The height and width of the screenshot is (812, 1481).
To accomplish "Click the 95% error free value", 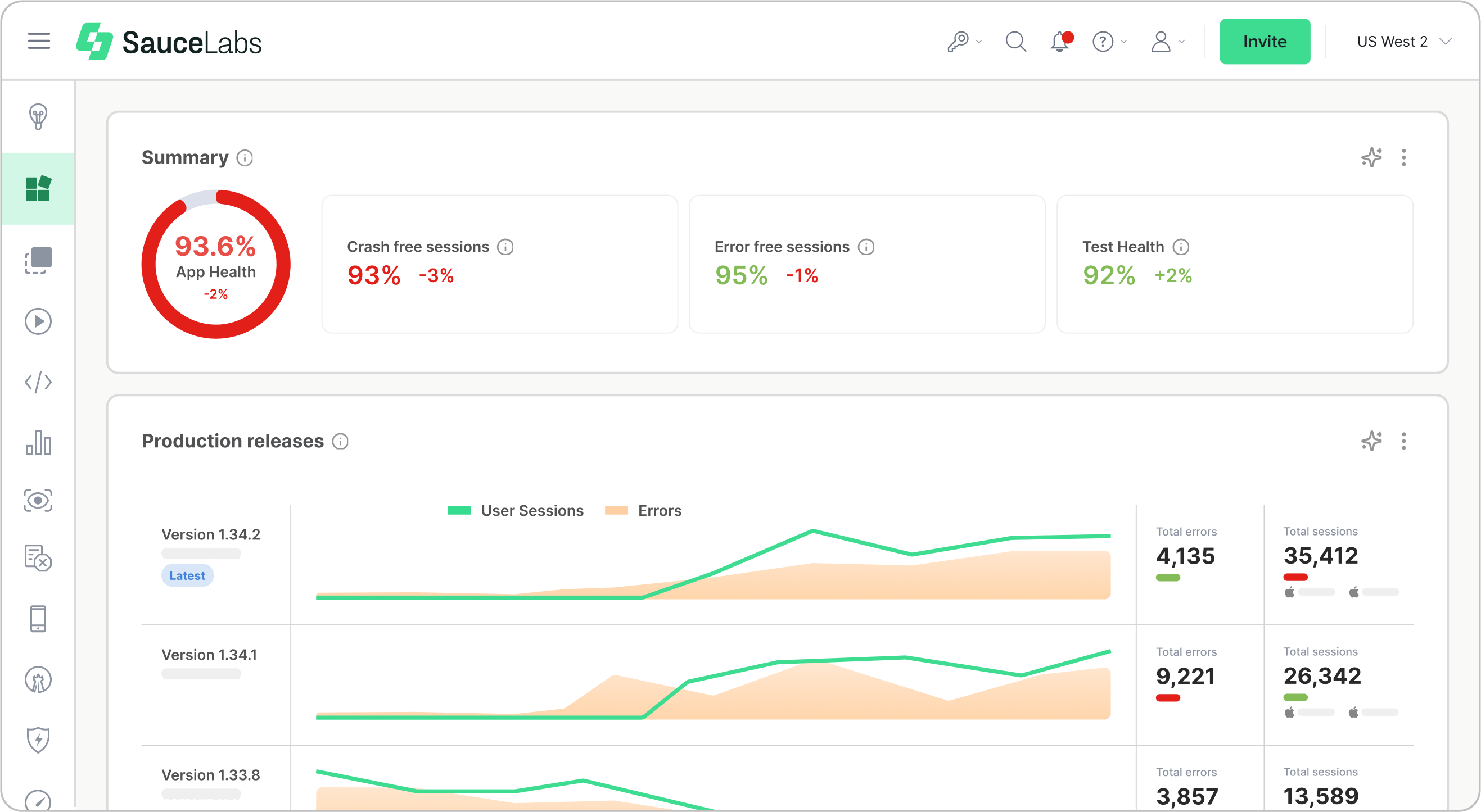I will point(741,275).
